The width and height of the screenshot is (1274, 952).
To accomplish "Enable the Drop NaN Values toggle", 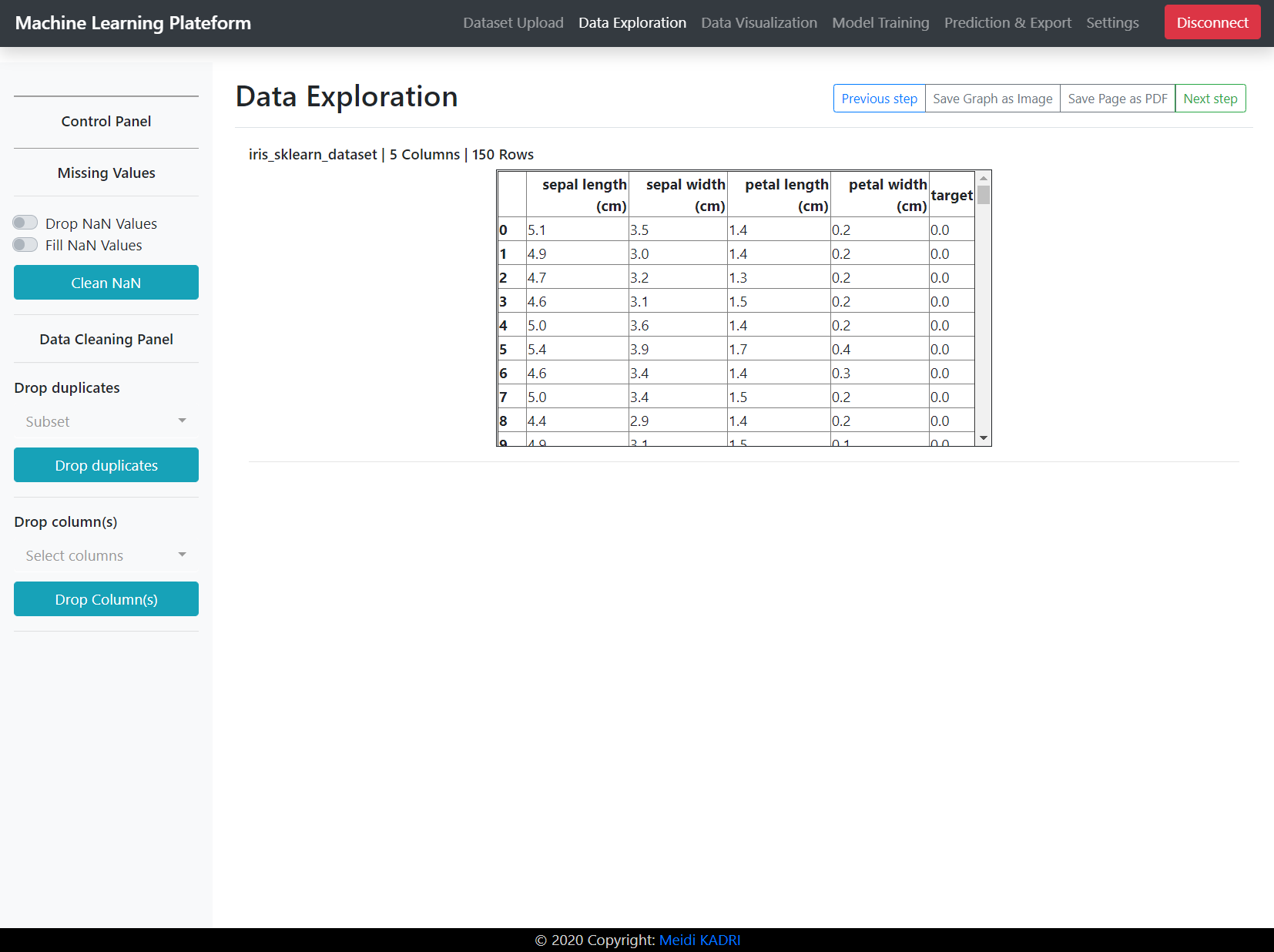I will pyautogui.click(x=25, y=222).
